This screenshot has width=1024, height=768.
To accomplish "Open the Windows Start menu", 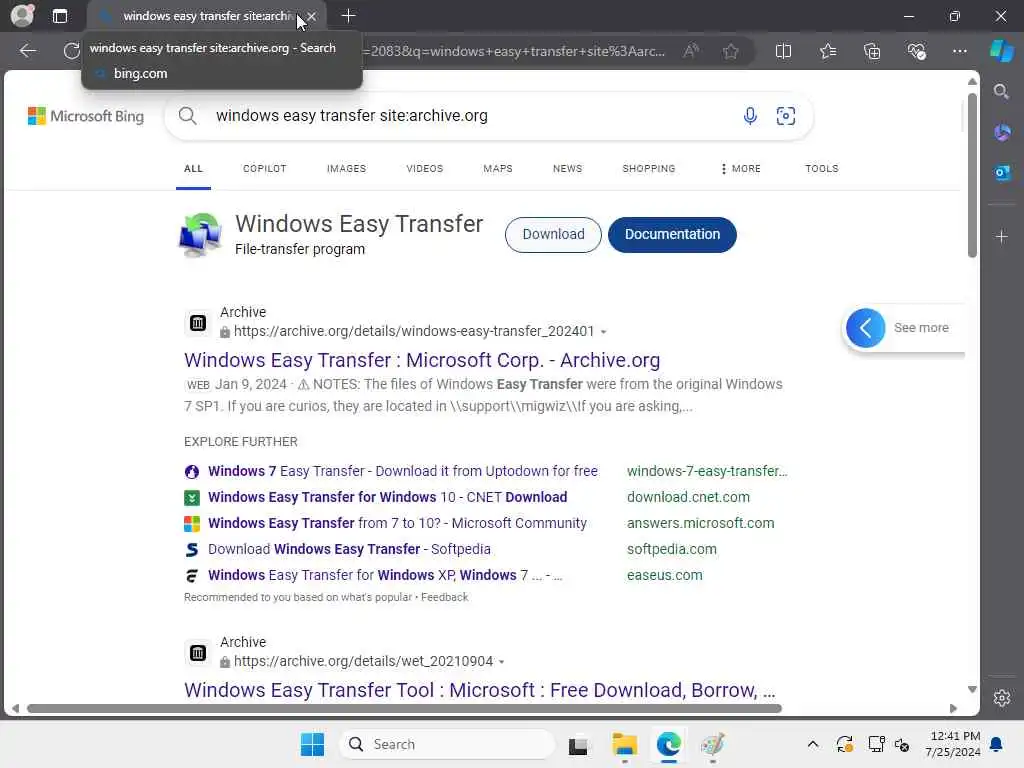I will 312,744.
